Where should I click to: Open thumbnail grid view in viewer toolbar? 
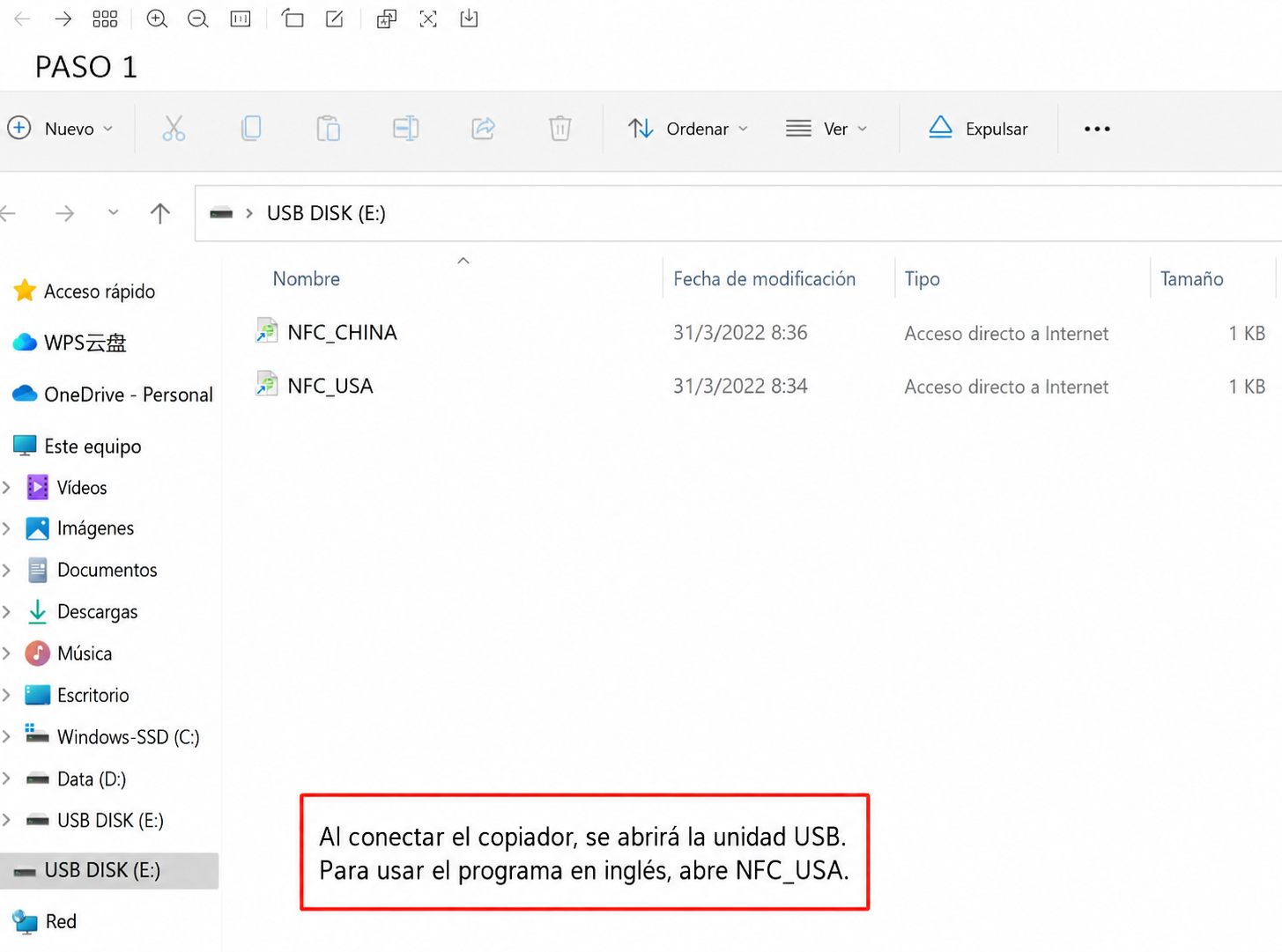(x=105, y=18)
